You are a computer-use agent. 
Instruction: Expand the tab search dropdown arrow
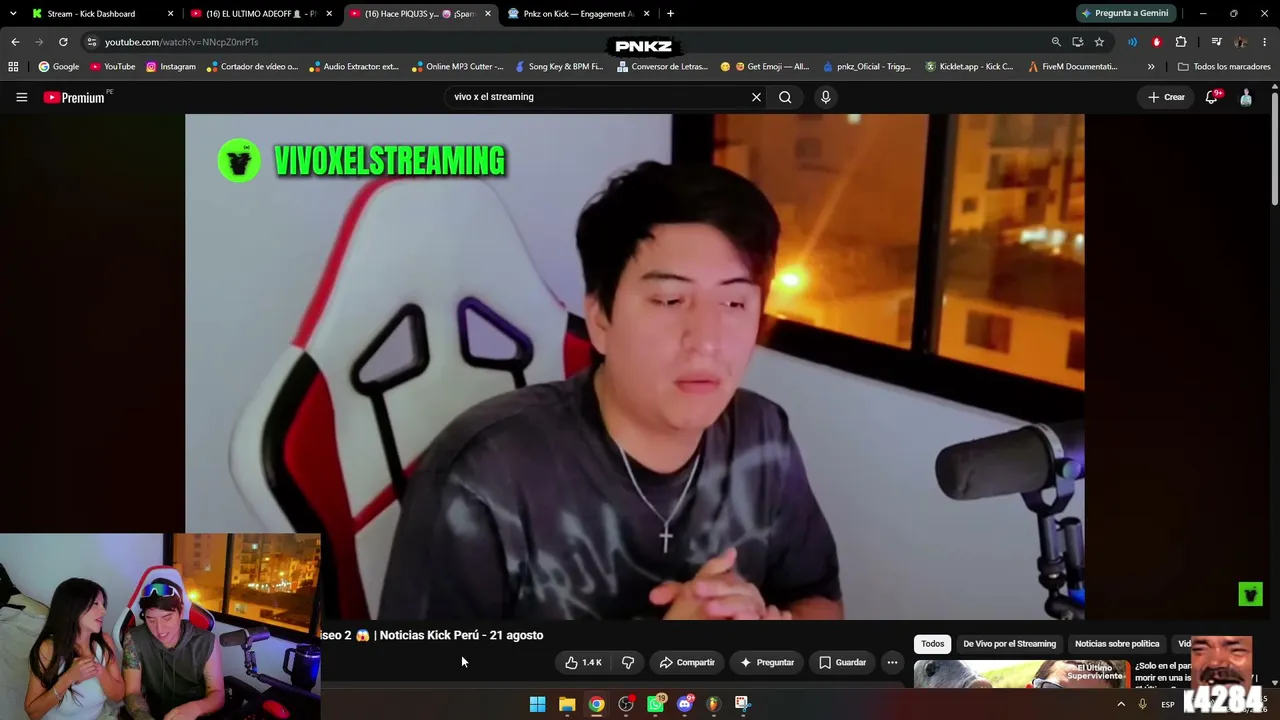coord(12,14)
